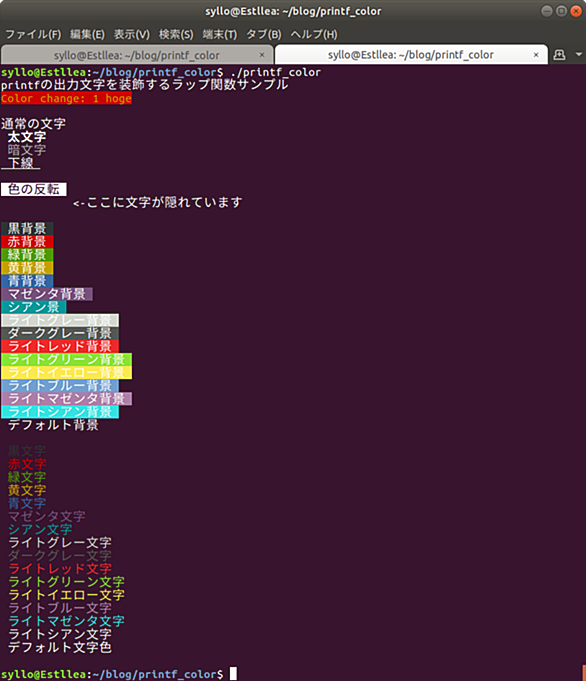
Task: Open the タブ(B) menu
Action: tap(264, 34)
